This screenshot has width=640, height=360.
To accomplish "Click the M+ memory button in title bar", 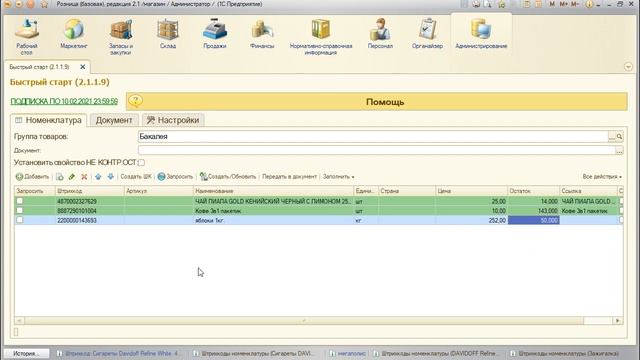I will 563,4.
